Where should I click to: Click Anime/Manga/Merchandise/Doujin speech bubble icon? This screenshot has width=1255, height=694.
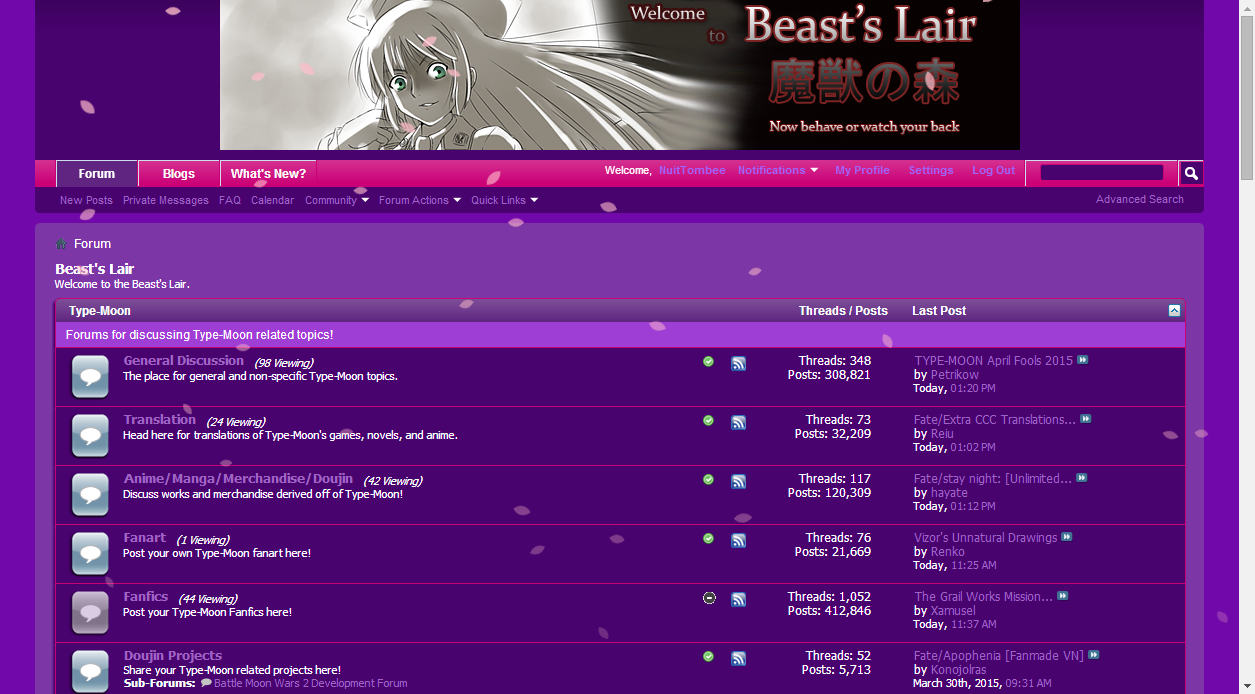(90, 495)
